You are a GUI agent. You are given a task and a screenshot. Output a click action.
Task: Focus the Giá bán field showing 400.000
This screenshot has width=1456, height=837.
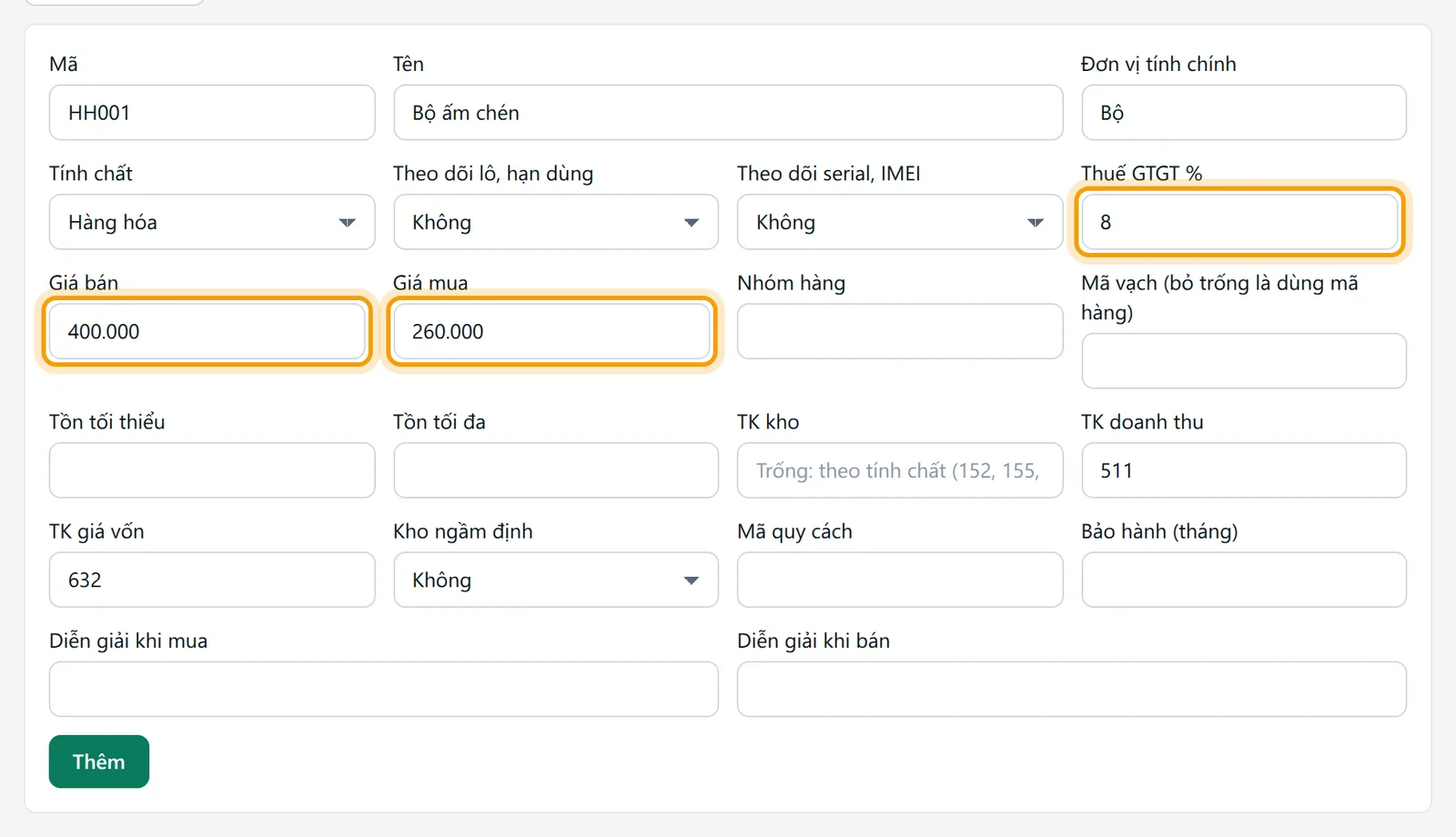[x=207, y=331]
